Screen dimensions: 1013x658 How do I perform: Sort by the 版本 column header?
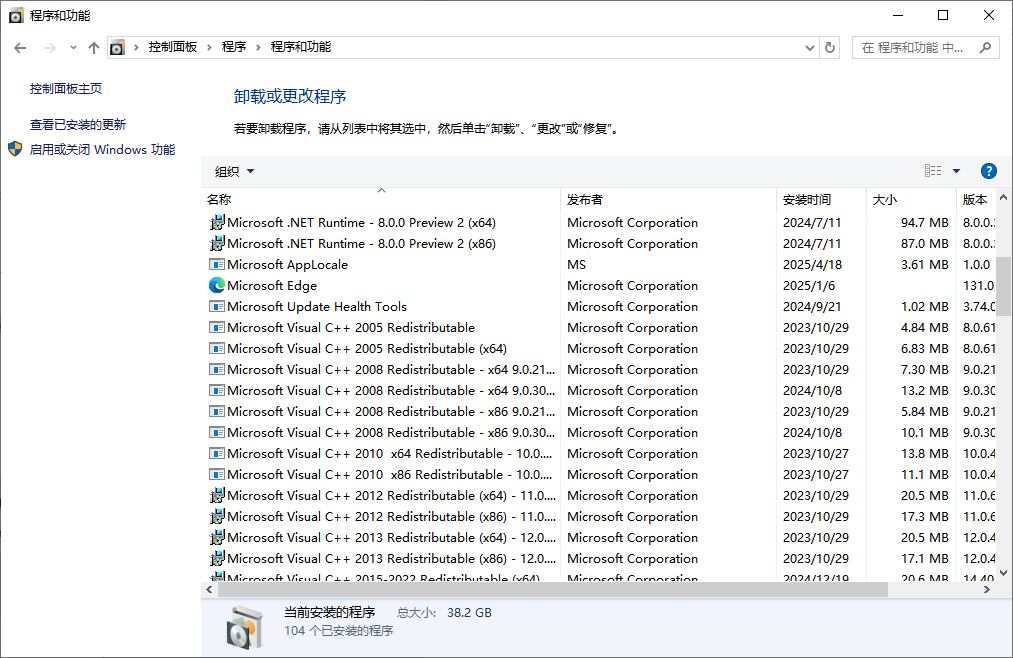[x=976, y=200]
